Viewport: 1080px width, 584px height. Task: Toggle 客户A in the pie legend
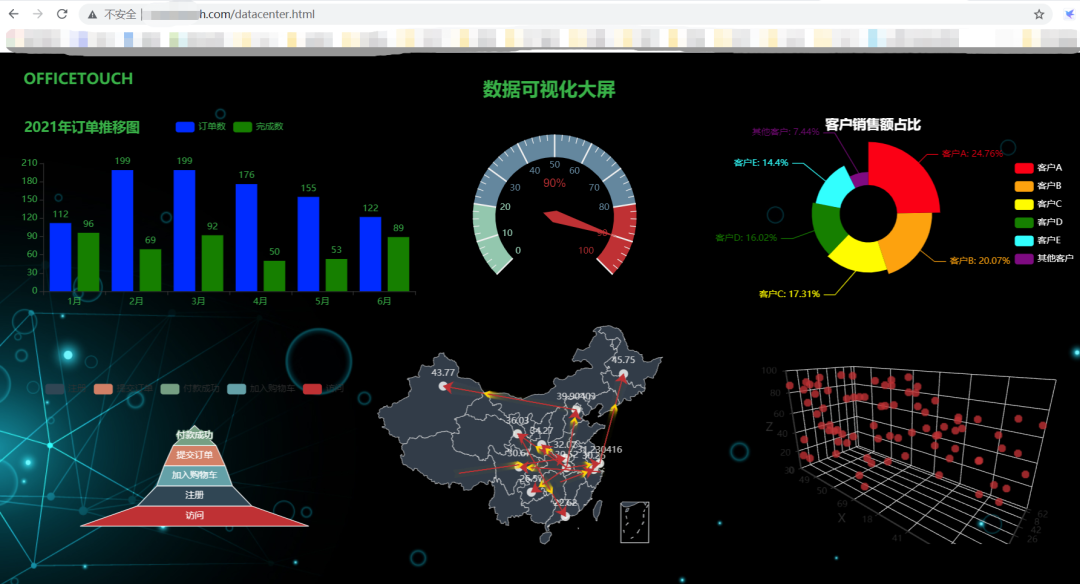pyautogui.click(x=1038, y=168)
